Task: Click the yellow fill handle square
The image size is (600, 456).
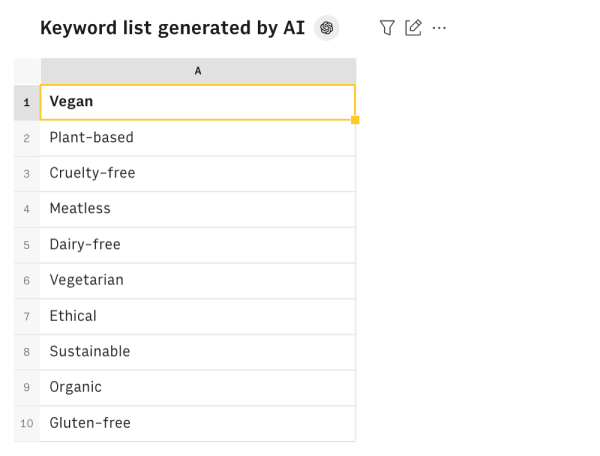Action: (355, 120)
